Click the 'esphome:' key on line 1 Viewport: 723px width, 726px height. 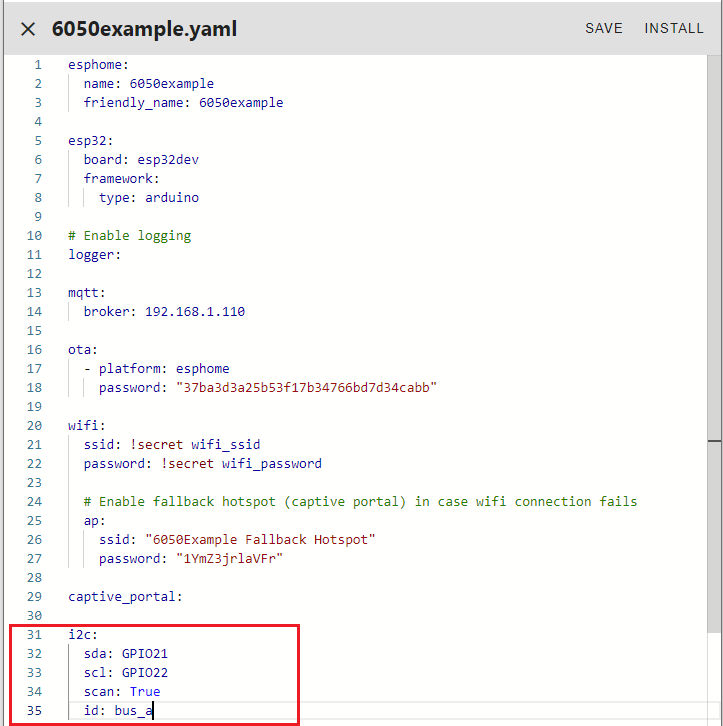tap(98, 64)
